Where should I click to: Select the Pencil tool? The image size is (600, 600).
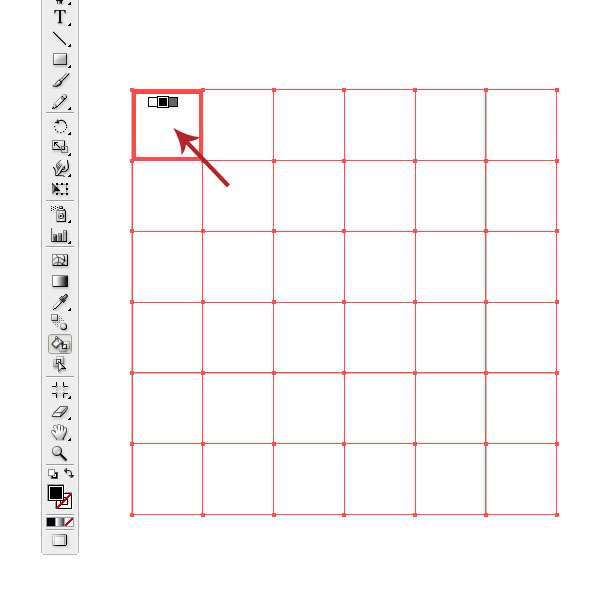pos(60,102)
